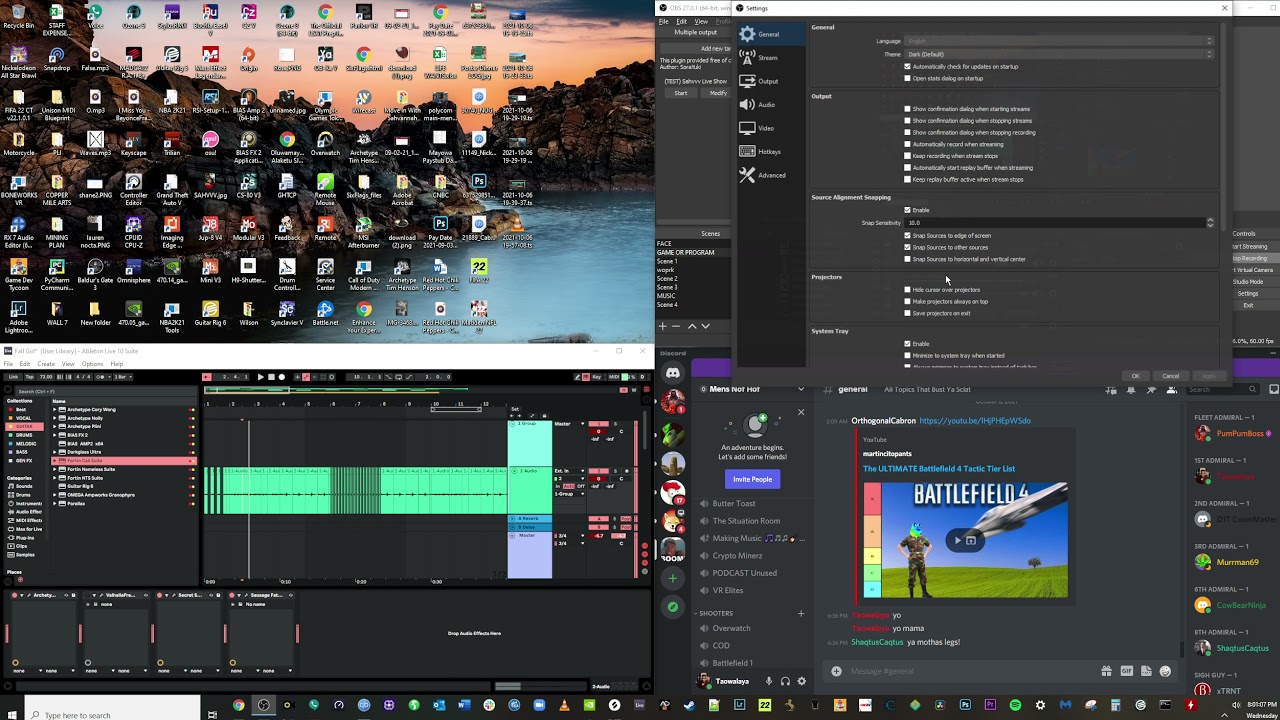Viewport: 1280px width, 720px height.
Task: Open Ext. In input dropdown on 2 Audio track
Action: tap(569, 471)
